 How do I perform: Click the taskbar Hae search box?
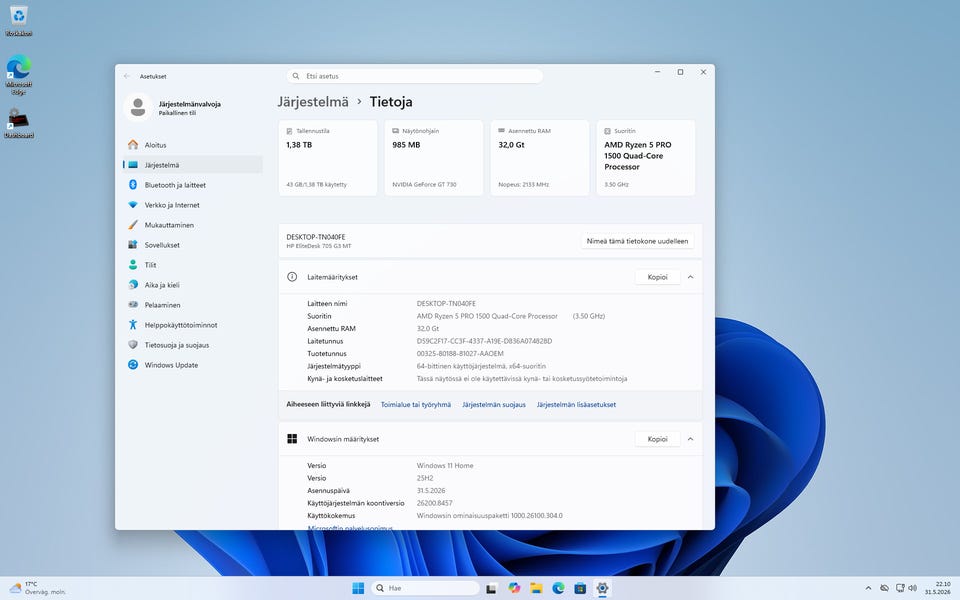coord(425,588)
